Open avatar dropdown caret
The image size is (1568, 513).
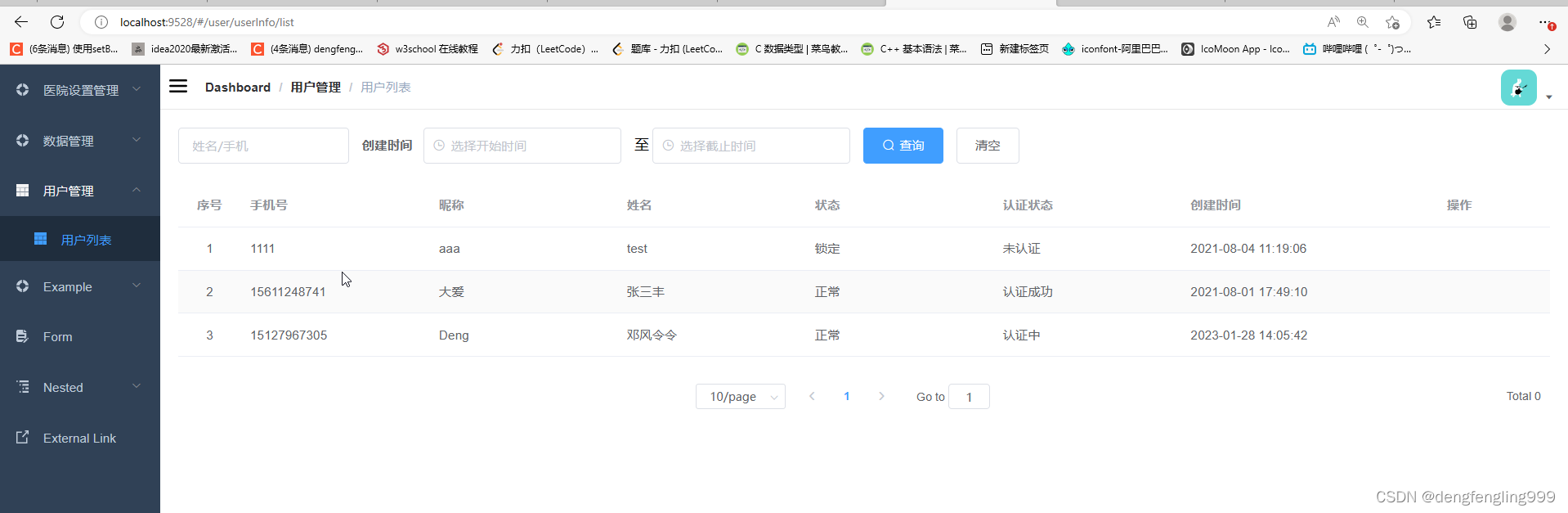tap(1548, 97)
